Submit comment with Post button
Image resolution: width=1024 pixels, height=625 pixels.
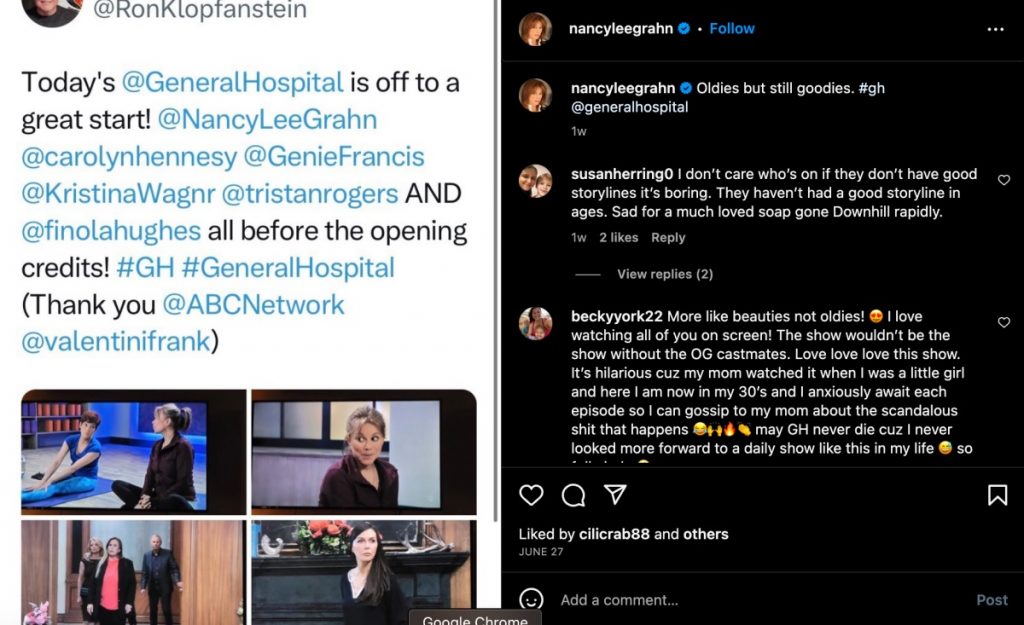tap(992, 600)
